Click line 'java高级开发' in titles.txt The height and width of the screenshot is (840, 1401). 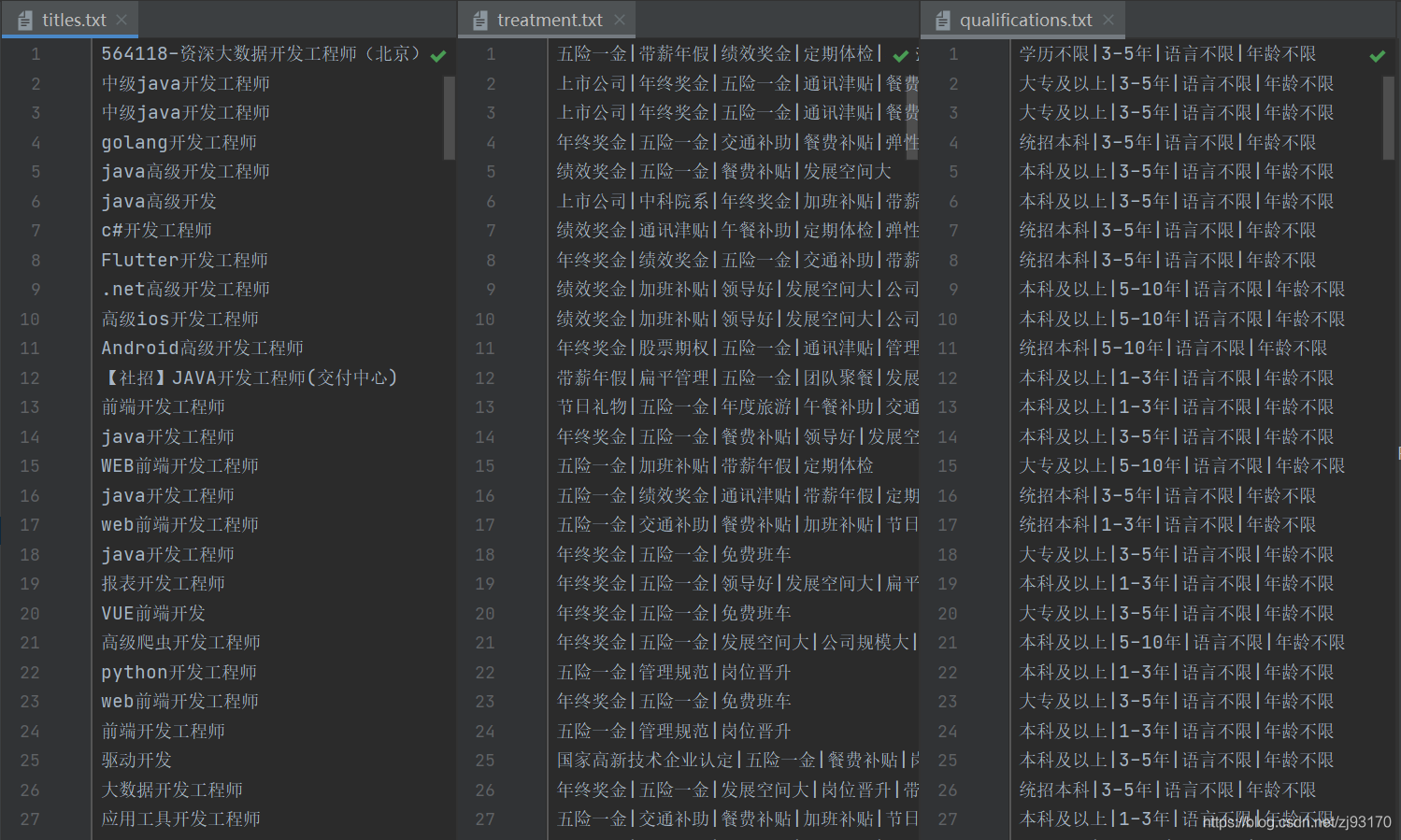pos(159,201)
